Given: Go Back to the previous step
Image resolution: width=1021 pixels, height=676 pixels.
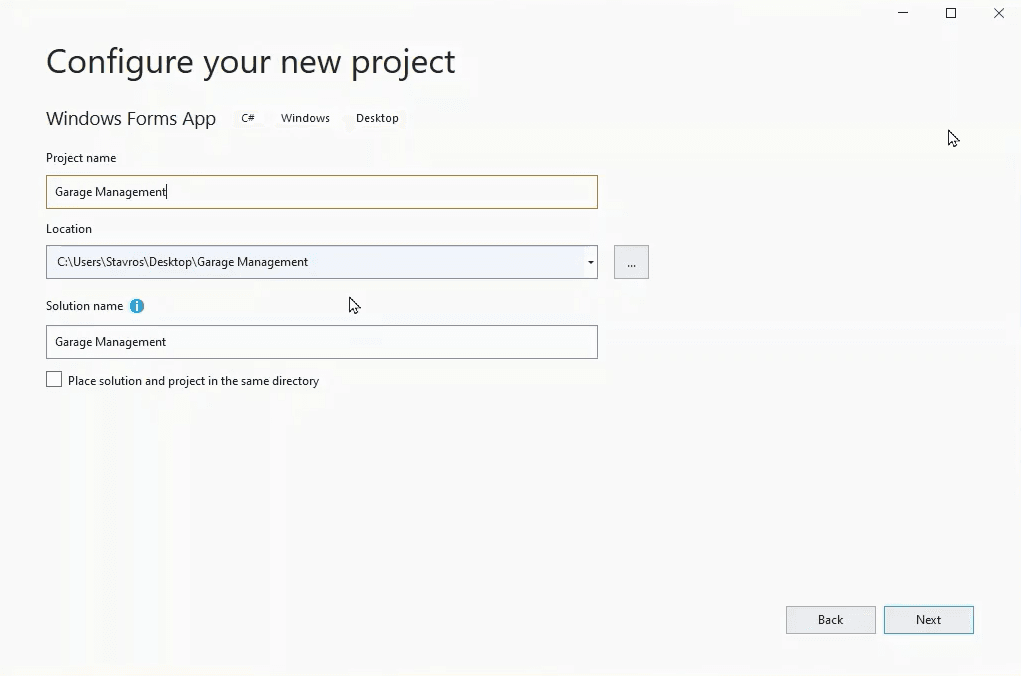Looking at the screenshot, I should tap(830, 620).
